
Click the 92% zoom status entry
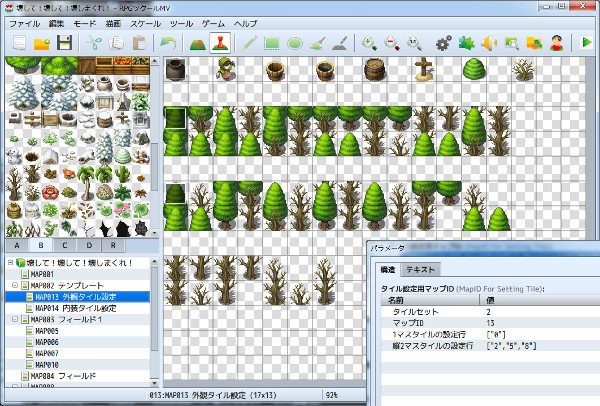click(332, 395)
